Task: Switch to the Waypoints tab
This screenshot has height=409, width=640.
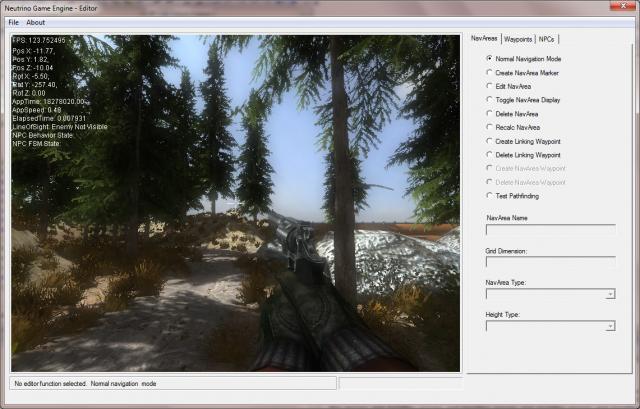Action: 518,39
